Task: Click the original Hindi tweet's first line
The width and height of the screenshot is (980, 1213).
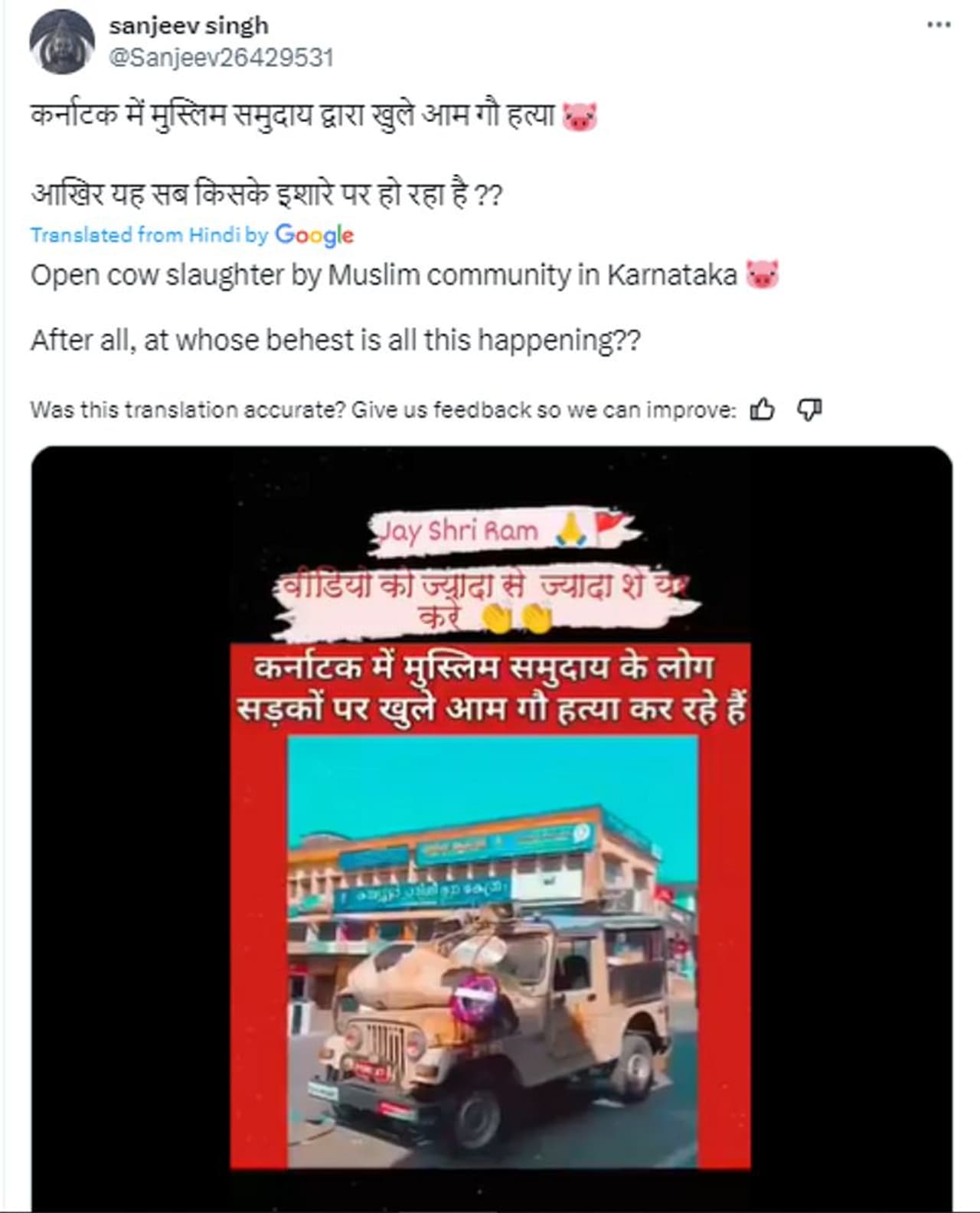Action: [x=314, y=116]
